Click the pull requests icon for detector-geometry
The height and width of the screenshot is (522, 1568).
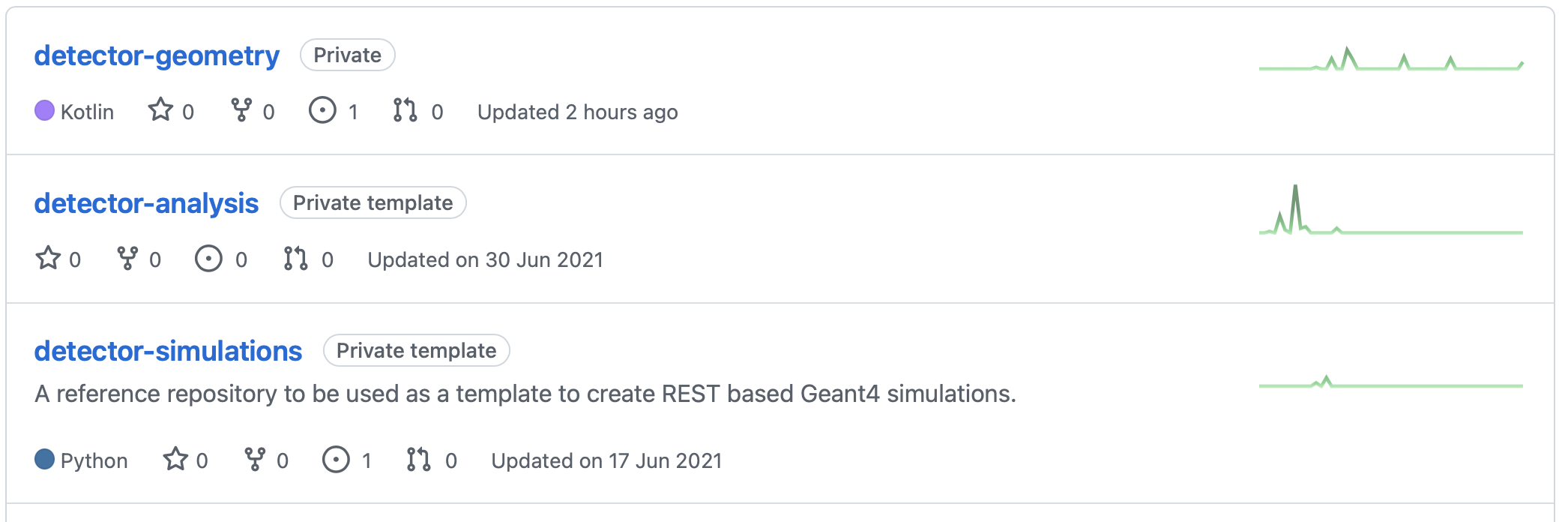pos(405,111)
